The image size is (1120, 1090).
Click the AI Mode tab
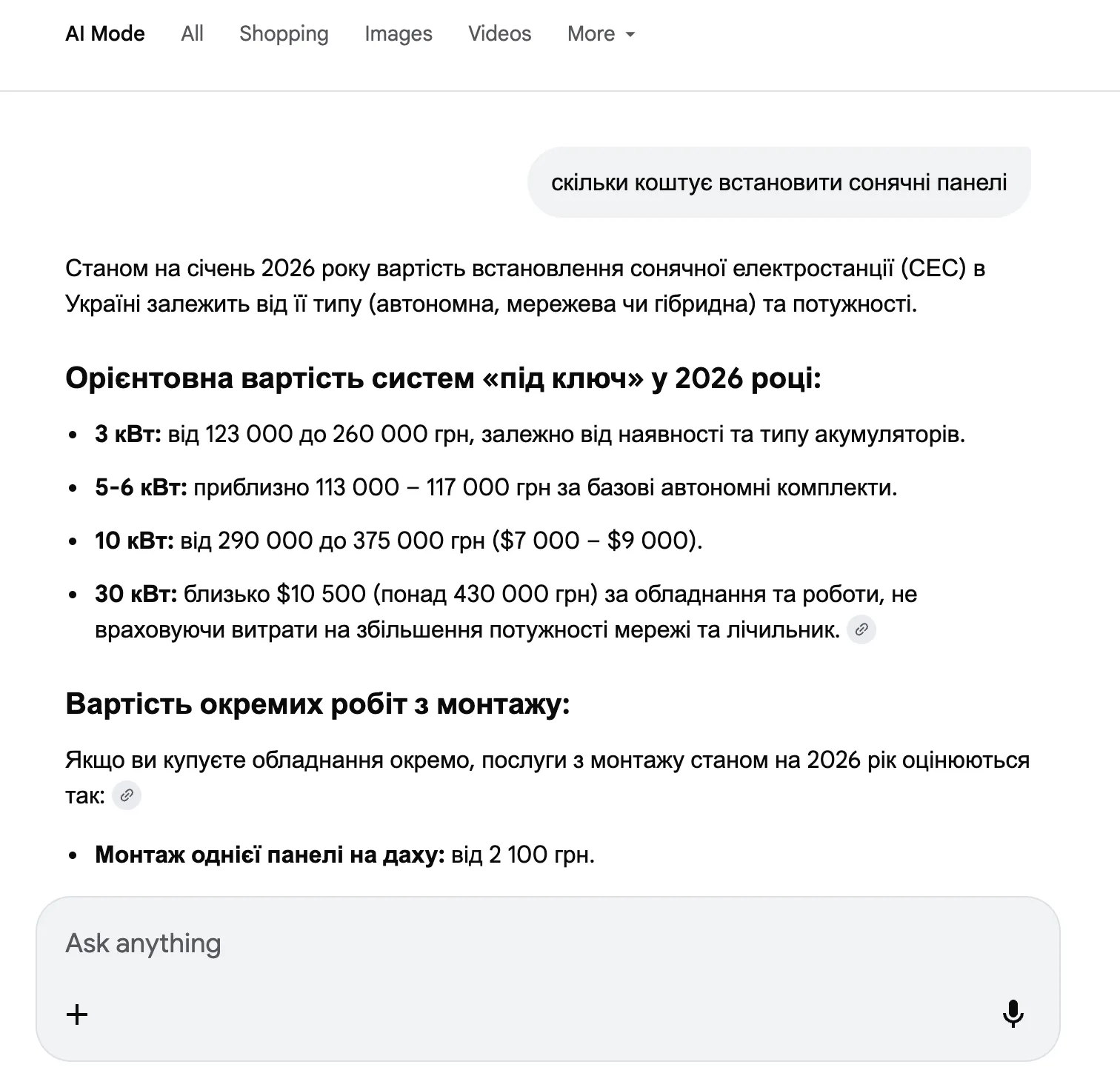point(105,33)
